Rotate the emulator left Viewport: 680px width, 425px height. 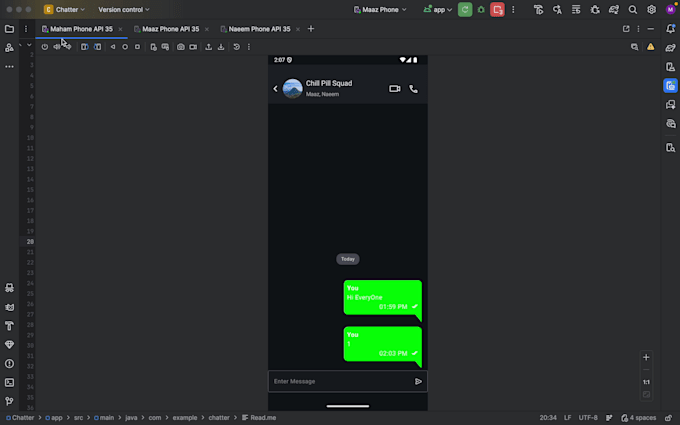[x=85, y=47]
